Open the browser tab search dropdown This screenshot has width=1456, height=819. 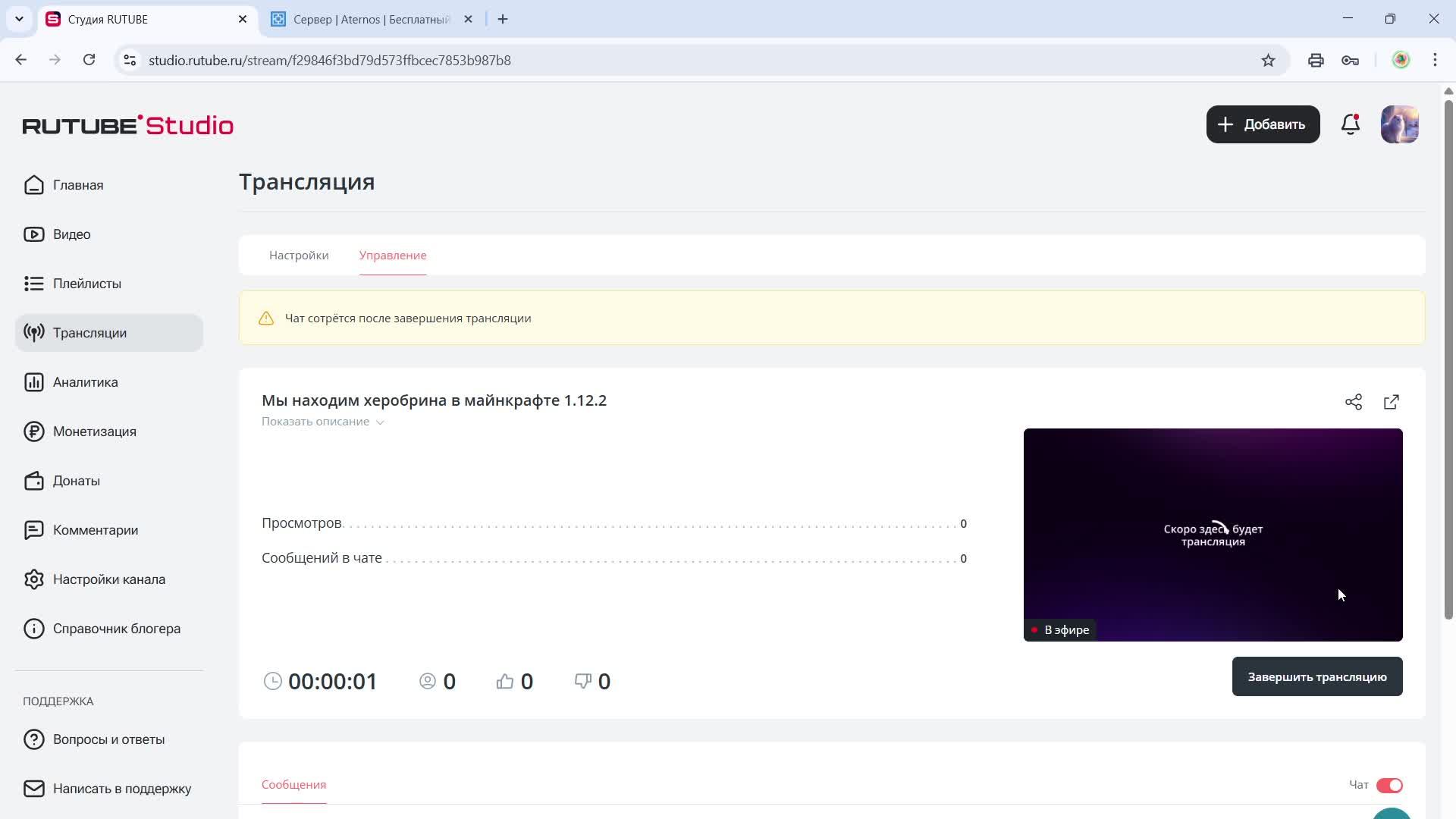click(19, 19)
